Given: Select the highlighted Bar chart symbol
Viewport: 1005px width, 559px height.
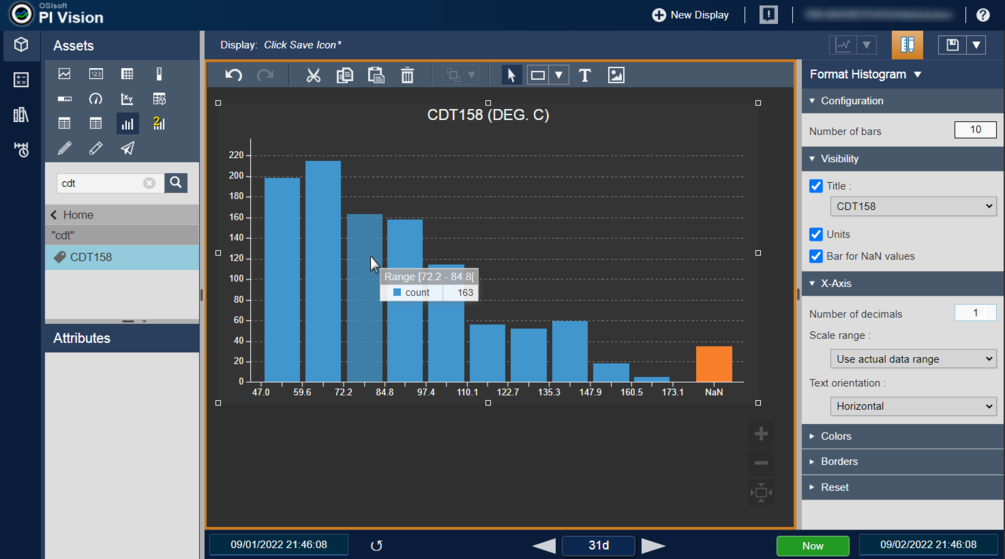Looking at the screenshot, I should pyautogui.click(x=128, y=124).
